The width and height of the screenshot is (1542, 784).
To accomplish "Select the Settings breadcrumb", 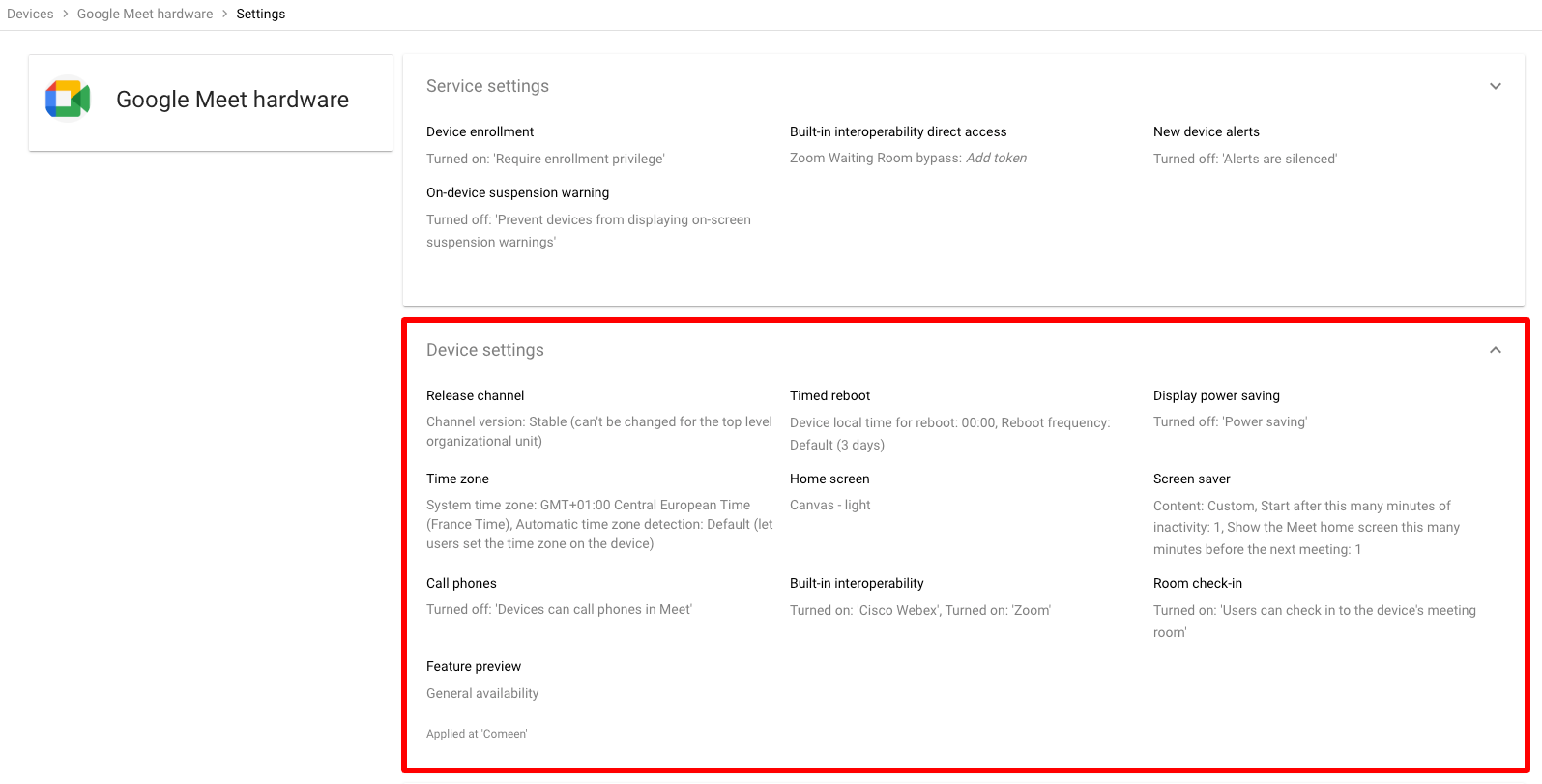I will click(x=261, y=14).
